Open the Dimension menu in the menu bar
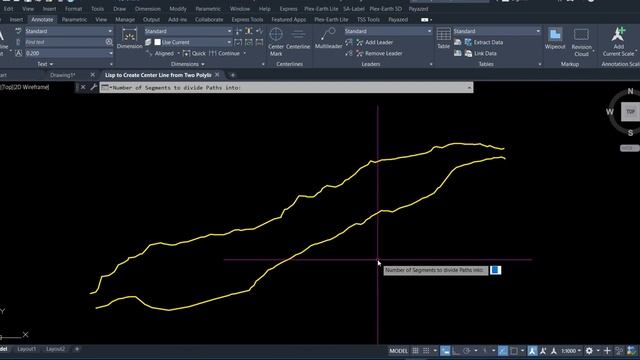 148,9
